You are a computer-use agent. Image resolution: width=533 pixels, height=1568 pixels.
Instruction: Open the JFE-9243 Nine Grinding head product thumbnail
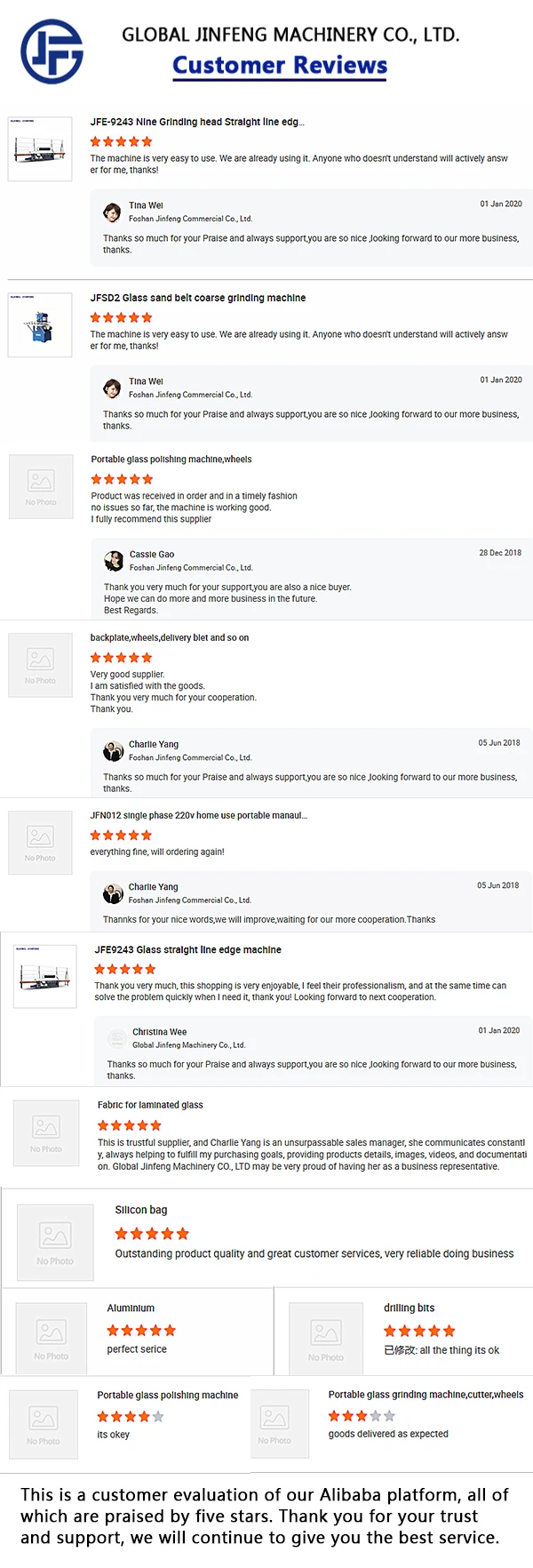40,148
